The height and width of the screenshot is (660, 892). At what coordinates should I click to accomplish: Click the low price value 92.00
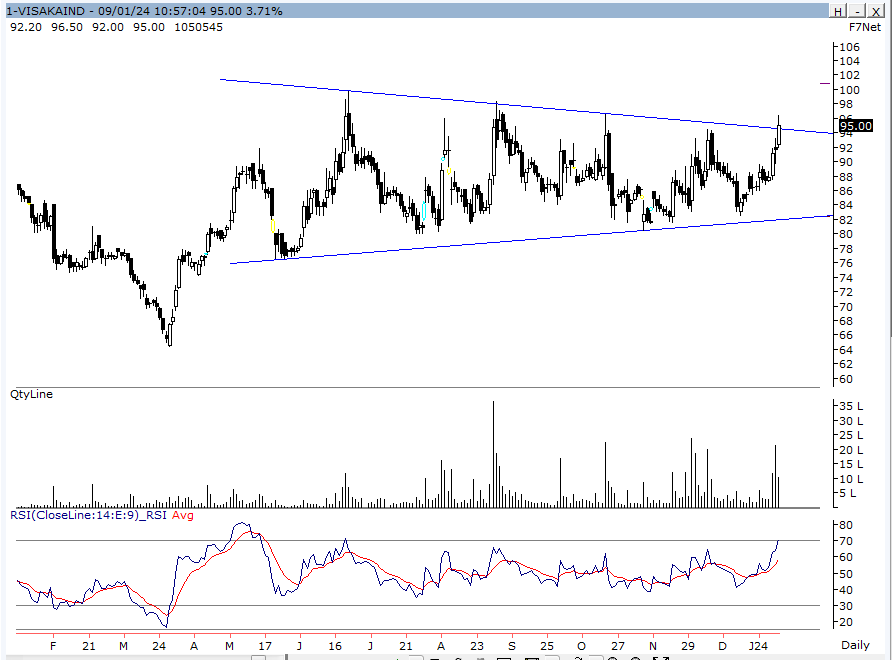[108, 27]
